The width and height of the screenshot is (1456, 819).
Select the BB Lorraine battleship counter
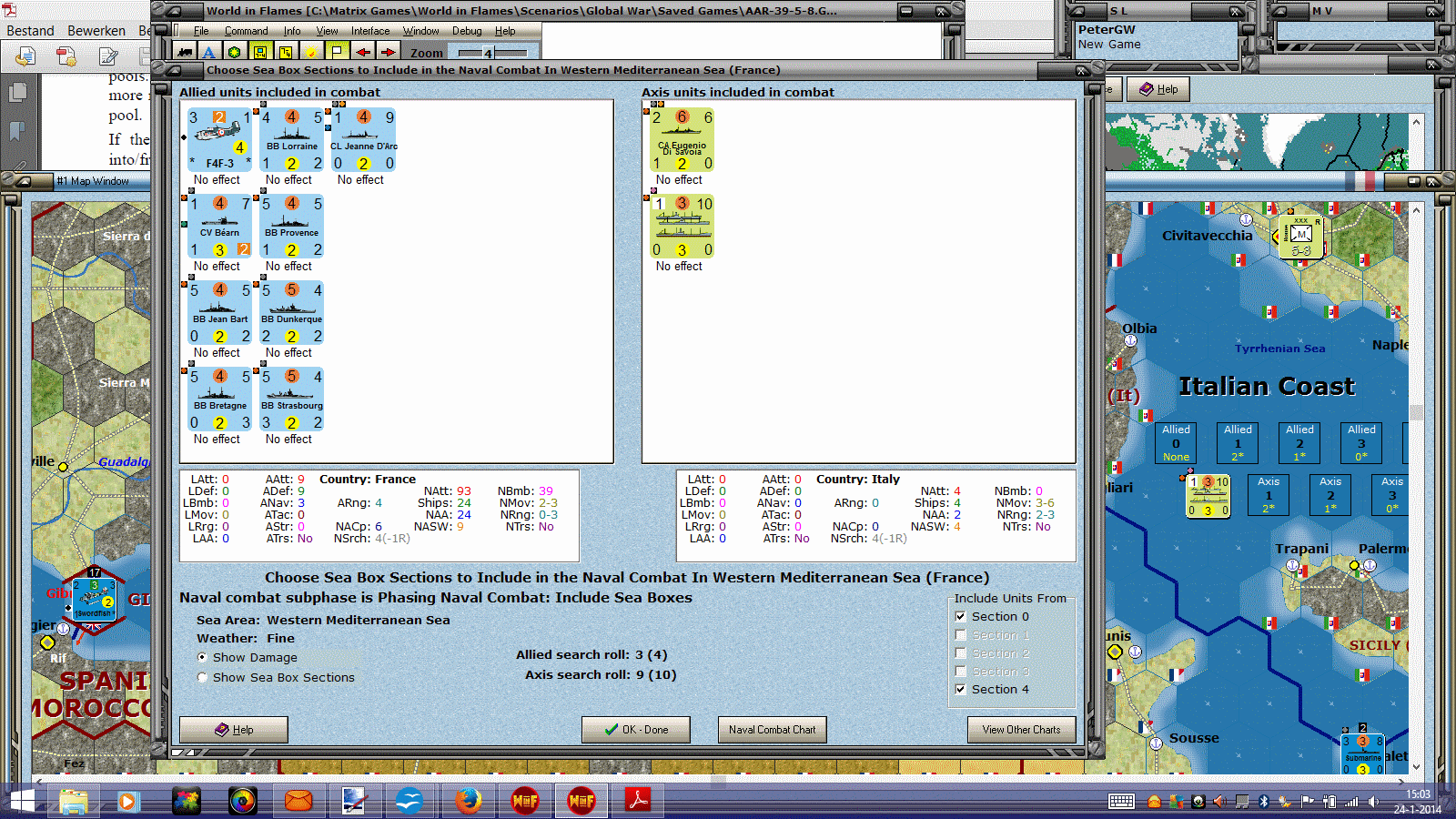coord(291,140)
